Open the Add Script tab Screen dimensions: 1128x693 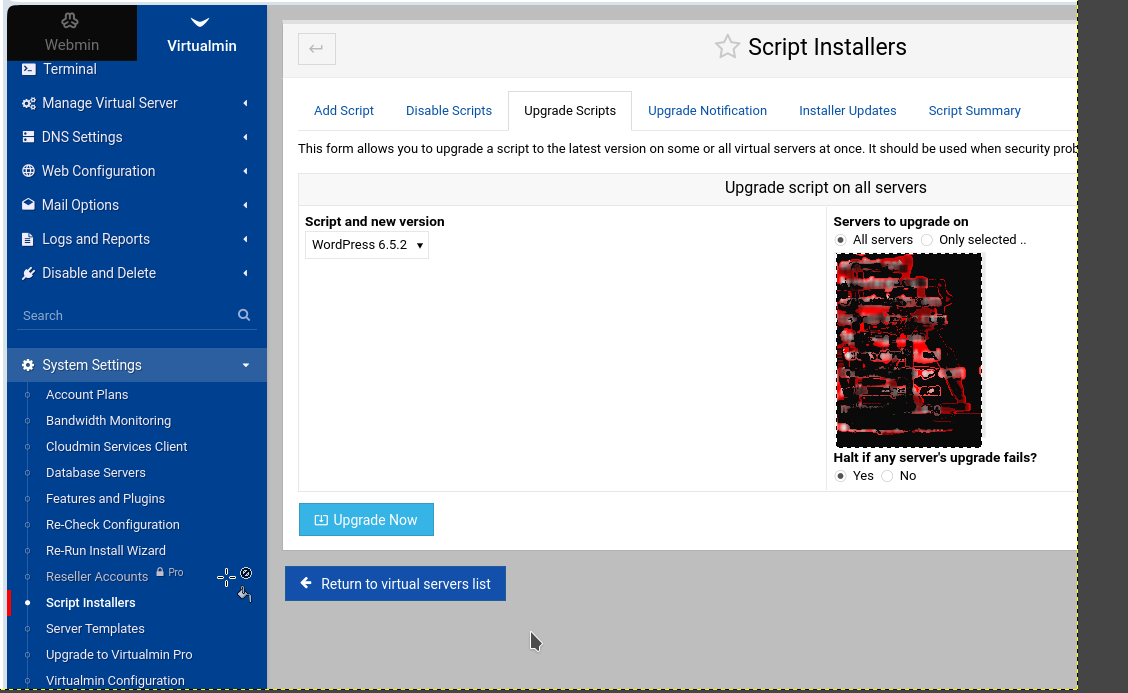[344, 111]
